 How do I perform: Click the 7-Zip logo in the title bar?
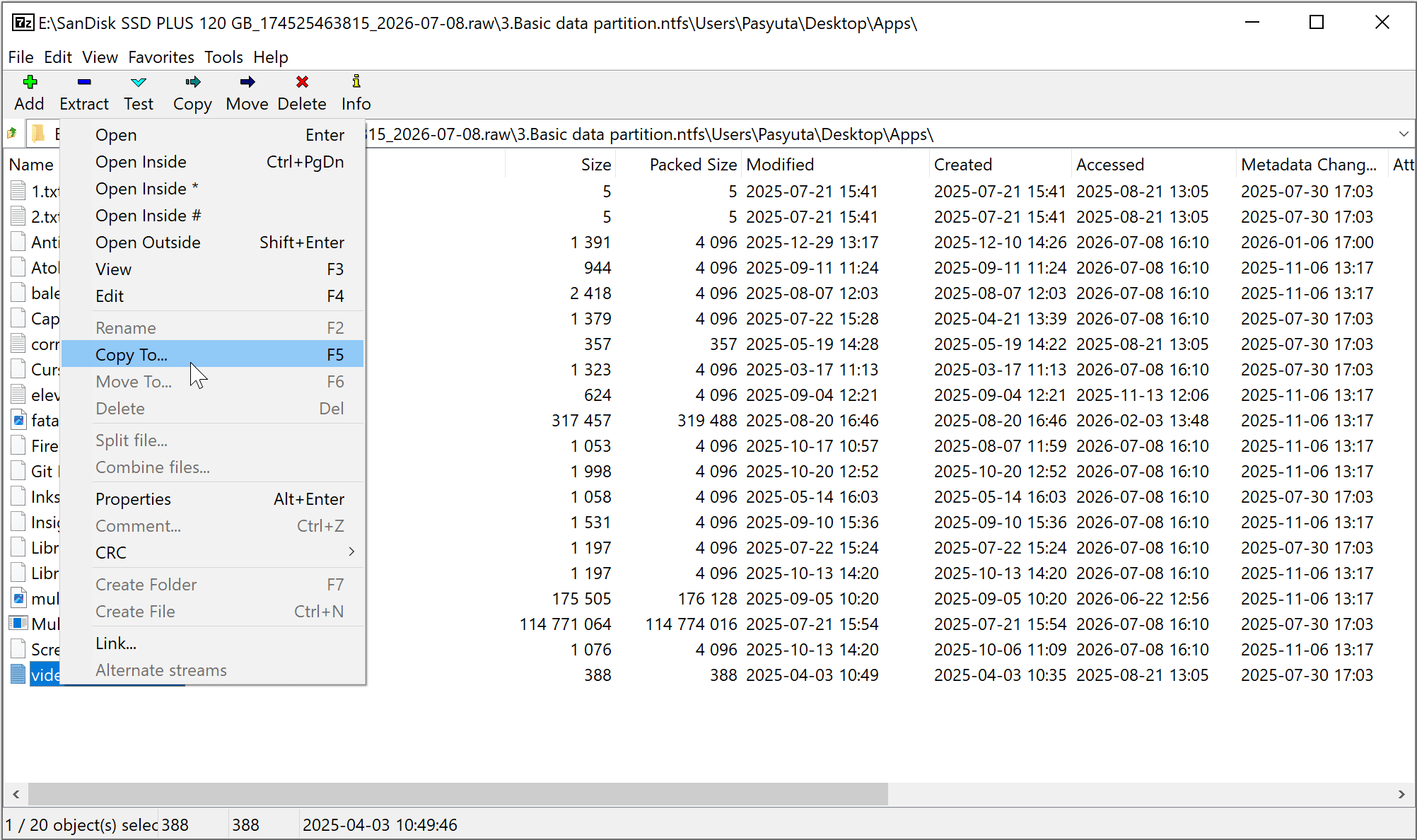(x=23, y=23)
